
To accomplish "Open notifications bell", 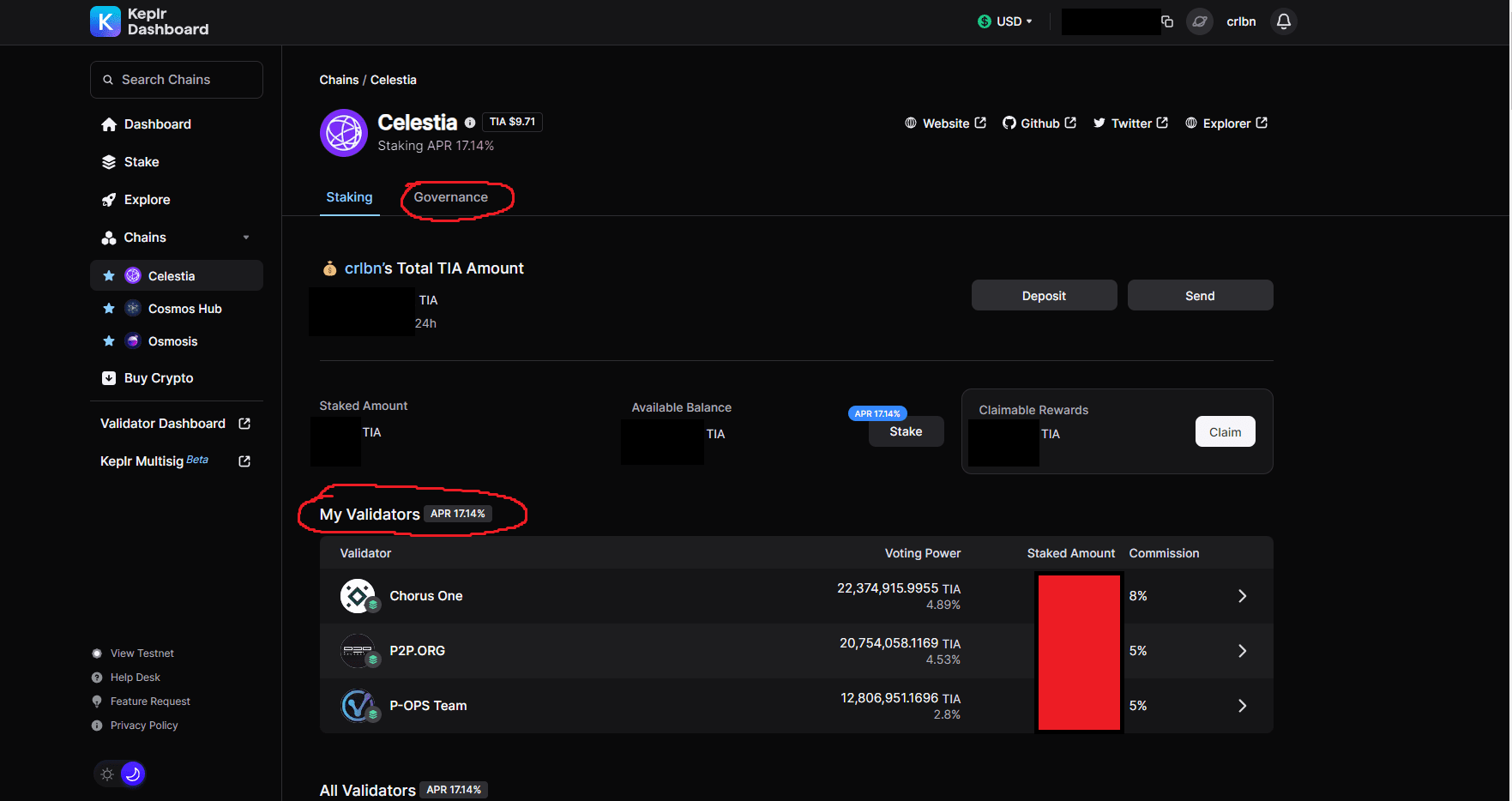I will [1284, 21].
